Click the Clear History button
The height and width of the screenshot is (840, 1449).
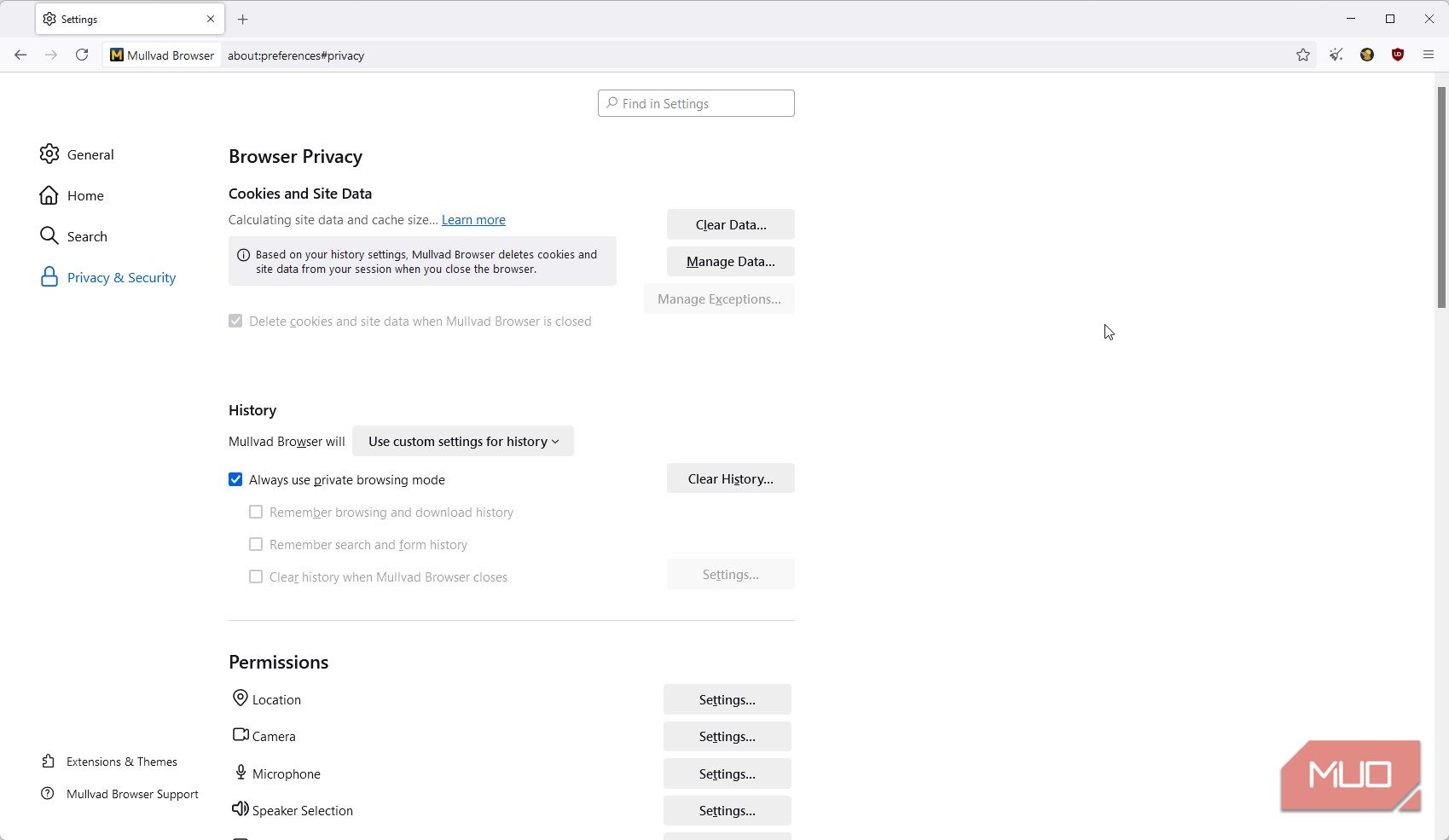731,478
